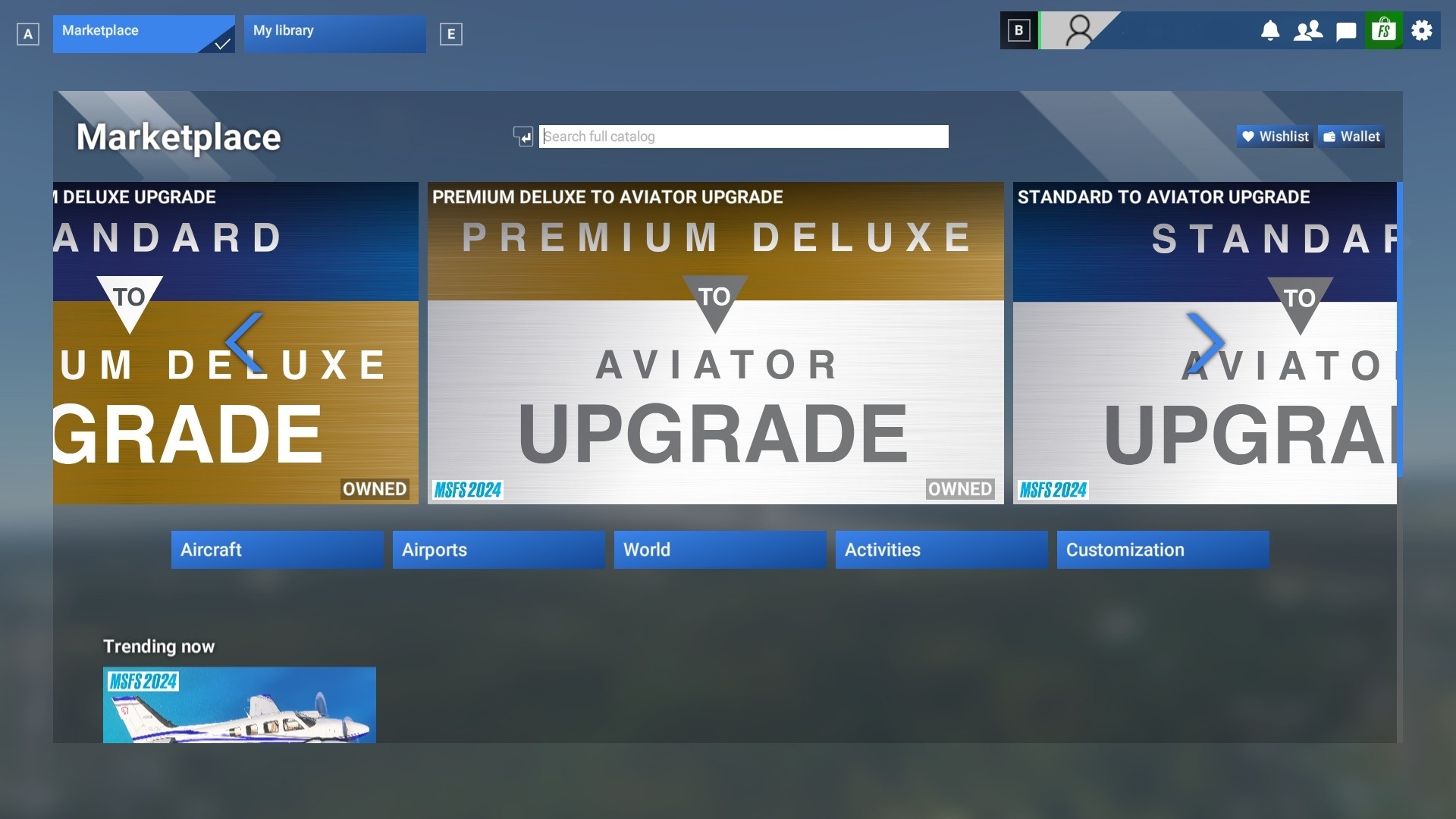The height and width of the screenshot is (819, 1456).
Task: Browse the Aircraft category
Action: pos(277,550)
